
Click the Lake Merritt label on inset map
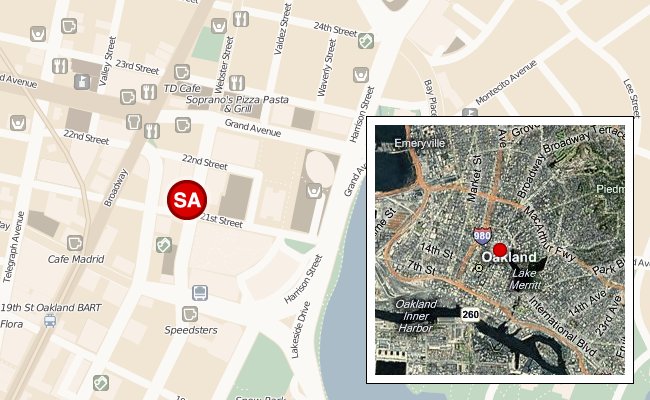[x=525, y=279]
